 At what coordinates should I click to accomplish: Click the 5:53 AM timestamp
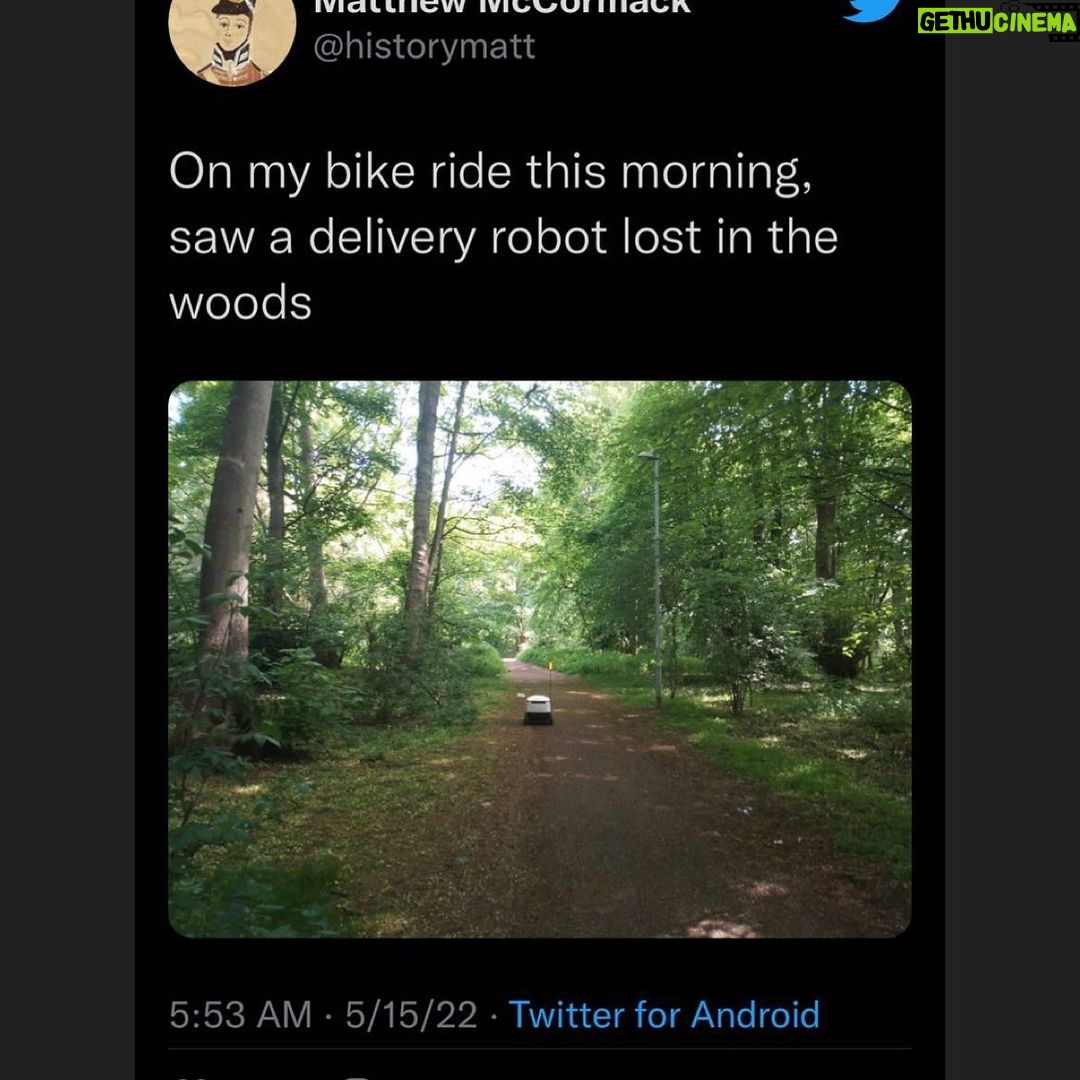[240, 1015]
